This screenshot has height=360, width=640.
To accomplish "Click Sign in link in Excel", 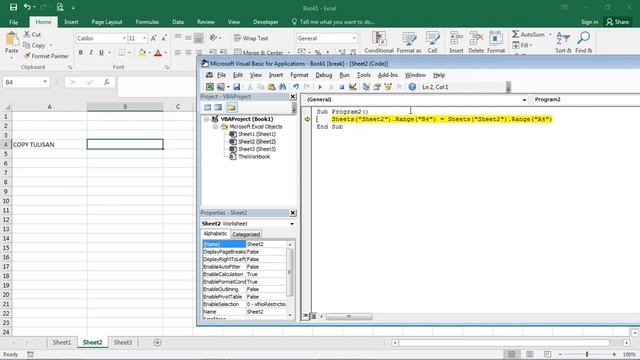I will [589, 22].
